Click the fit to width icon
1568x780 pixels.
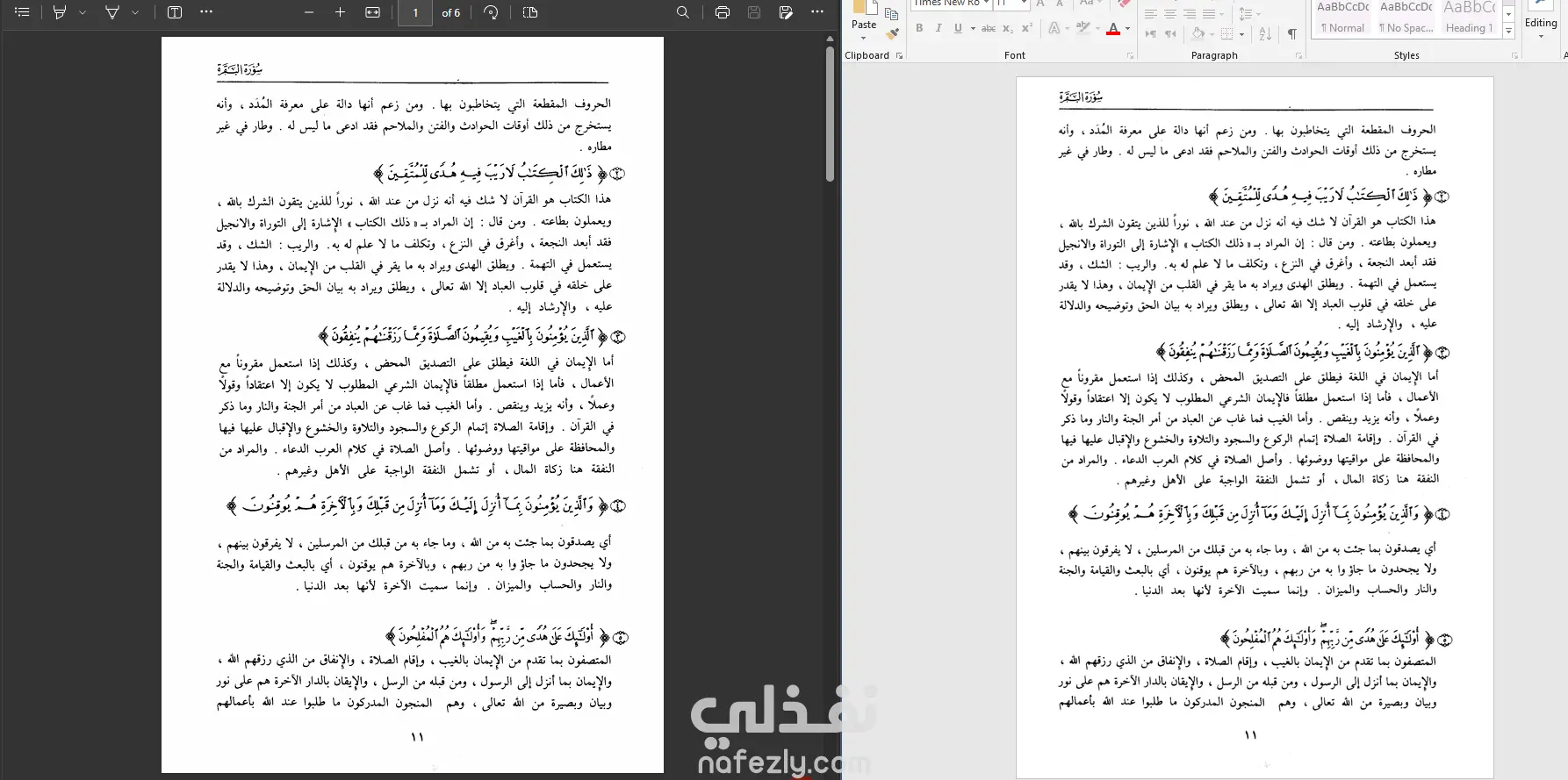[x=373, y=12]
